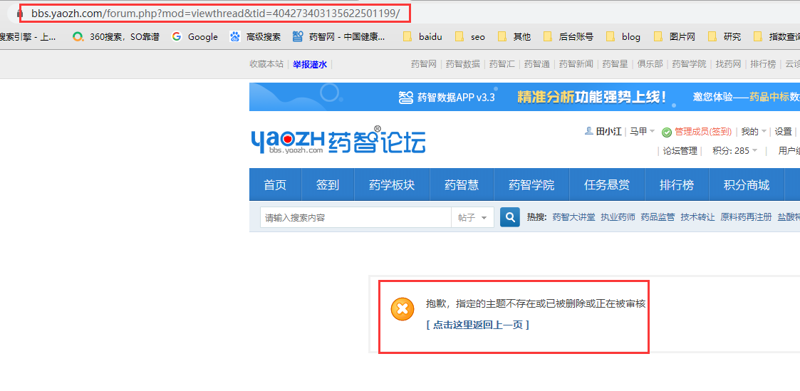Open 药智数据 top link
800x391 pixels.
[463, 64]
